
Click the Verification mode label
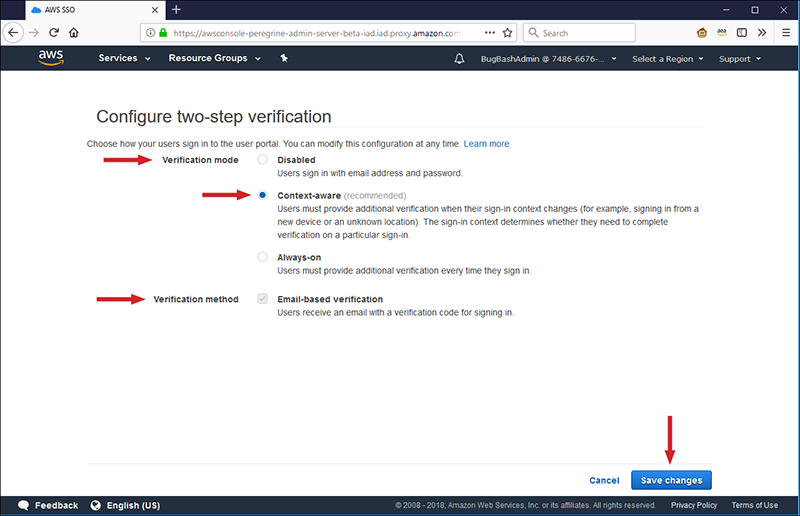point(200,160)
